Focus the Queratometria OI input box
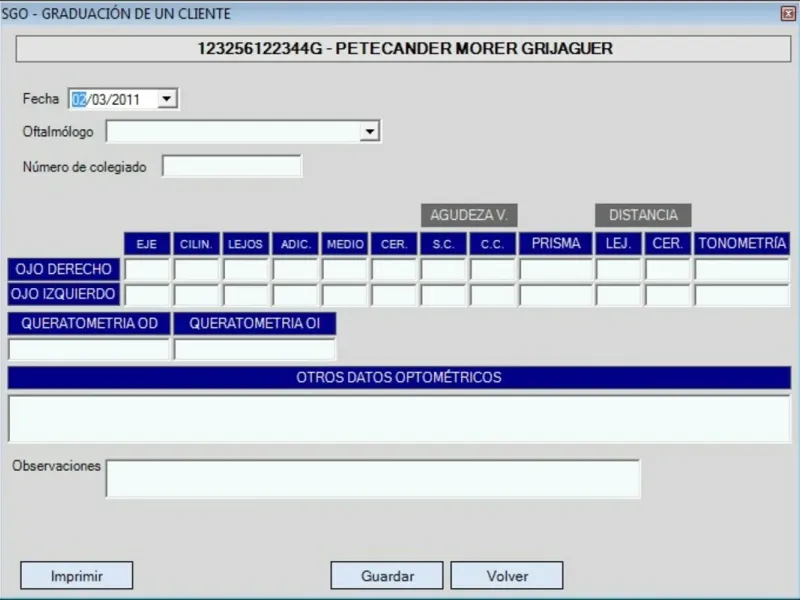The width and height of the screenshot is (800, 600). (x=255, y=349)
